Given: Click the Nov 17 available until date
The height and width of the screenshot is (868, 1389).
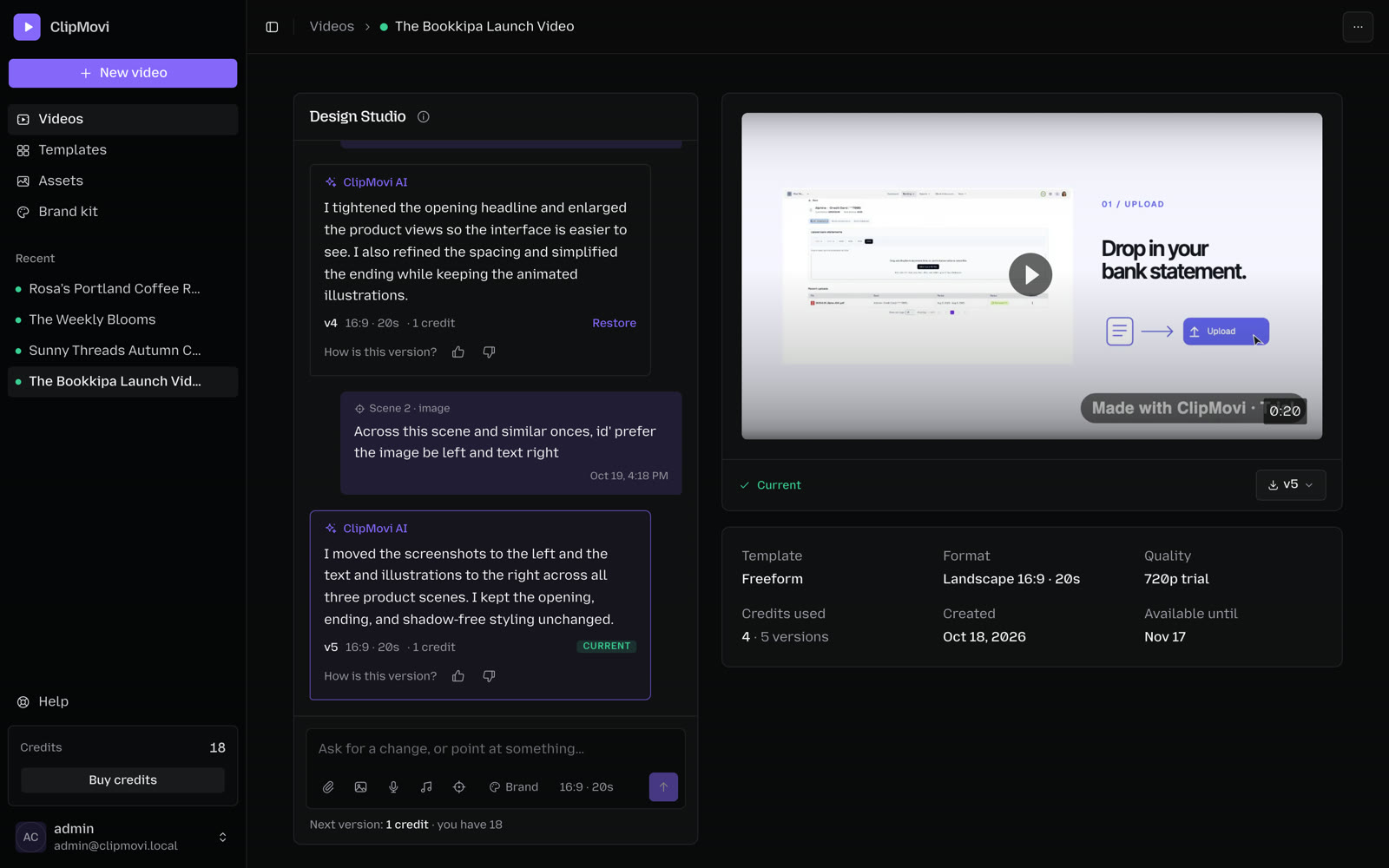Looking at the screenshot, I should click(x=1165, y=637).
